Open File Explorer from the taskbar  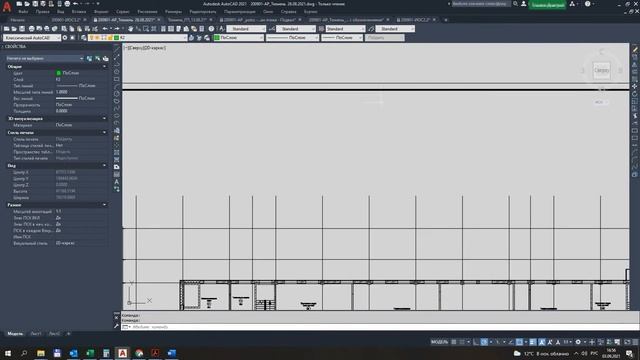click(x=41, y=353)
